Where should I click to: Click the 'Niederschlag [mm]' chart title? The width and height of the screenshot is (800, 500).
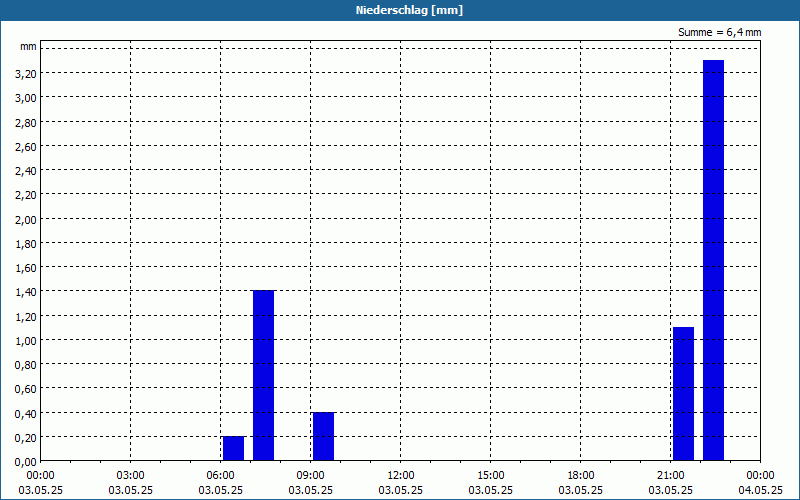(409, 10)
